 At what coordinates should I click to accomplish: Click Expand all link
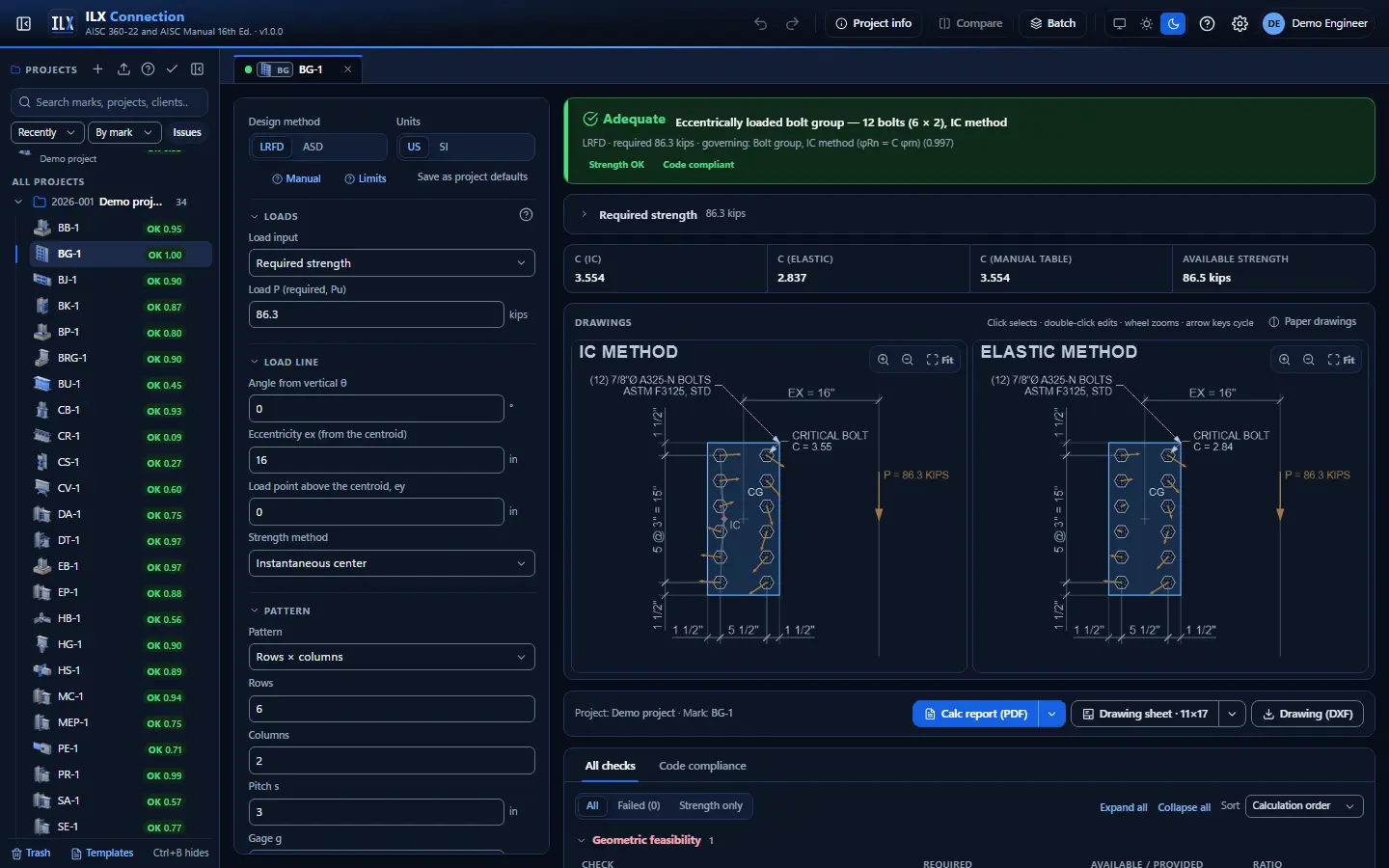point(1123,807)
